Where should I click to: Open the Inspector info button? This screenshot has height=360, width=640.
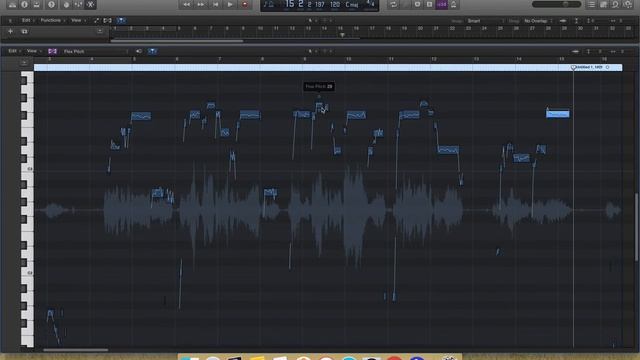coord(24,4)
